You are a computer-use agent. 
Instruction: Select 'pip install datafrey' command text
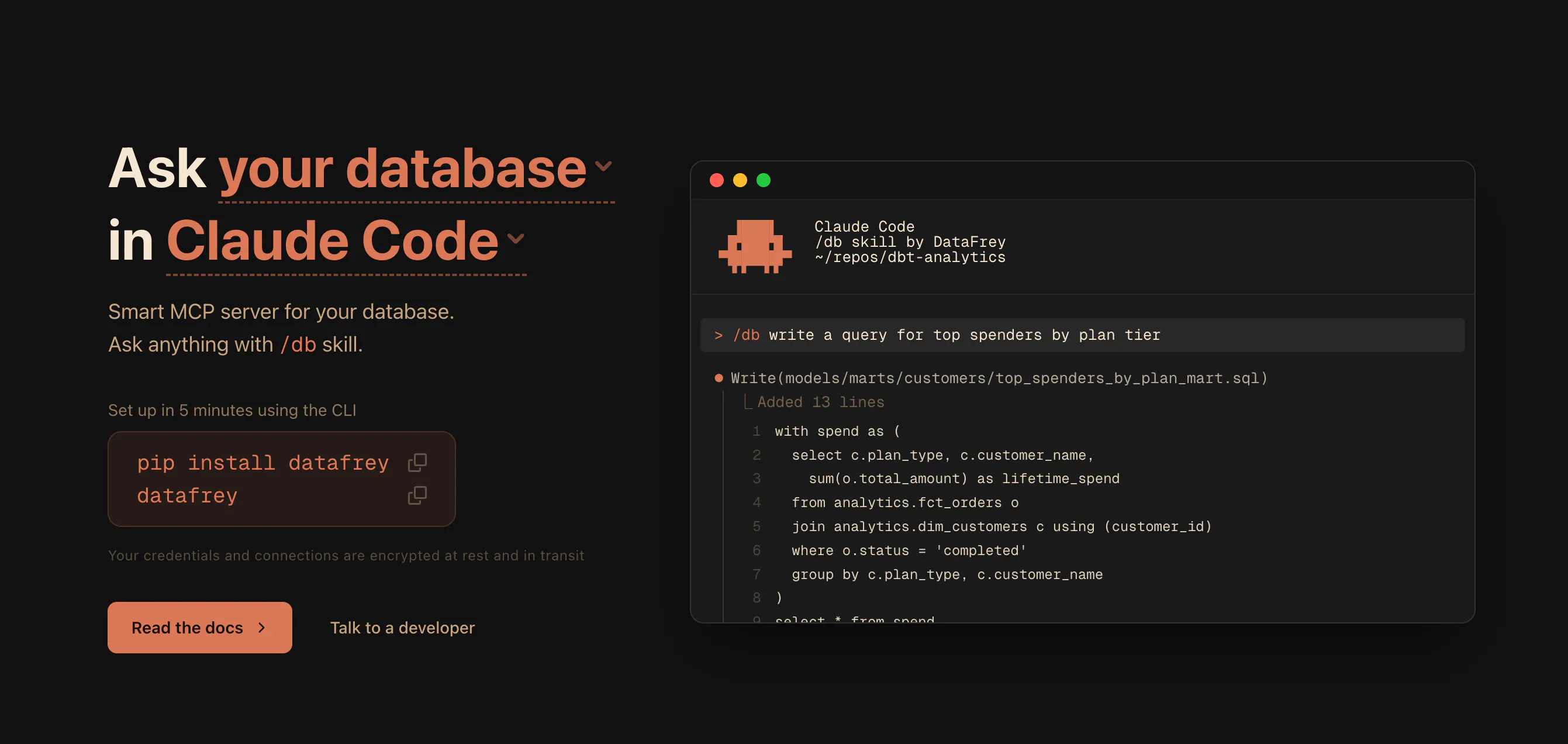pyautogui.click(x=263, y=463)
